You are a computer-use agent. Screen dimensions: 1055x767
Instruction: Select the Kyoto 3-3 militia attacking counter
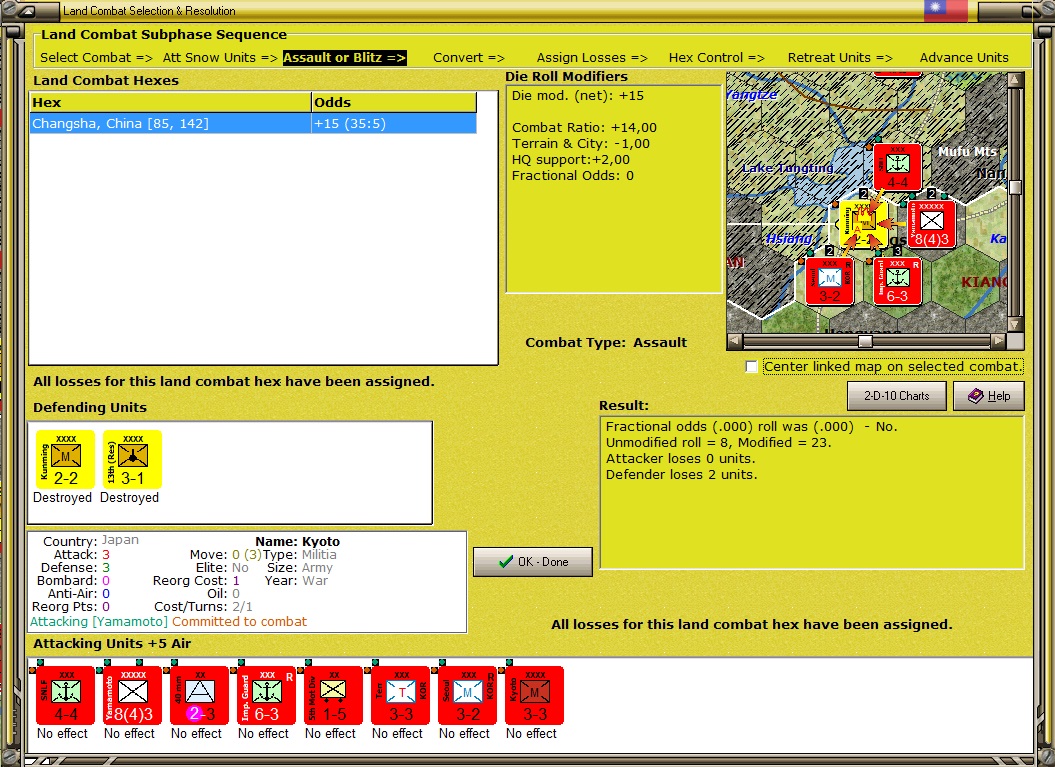tap(535, 696)
